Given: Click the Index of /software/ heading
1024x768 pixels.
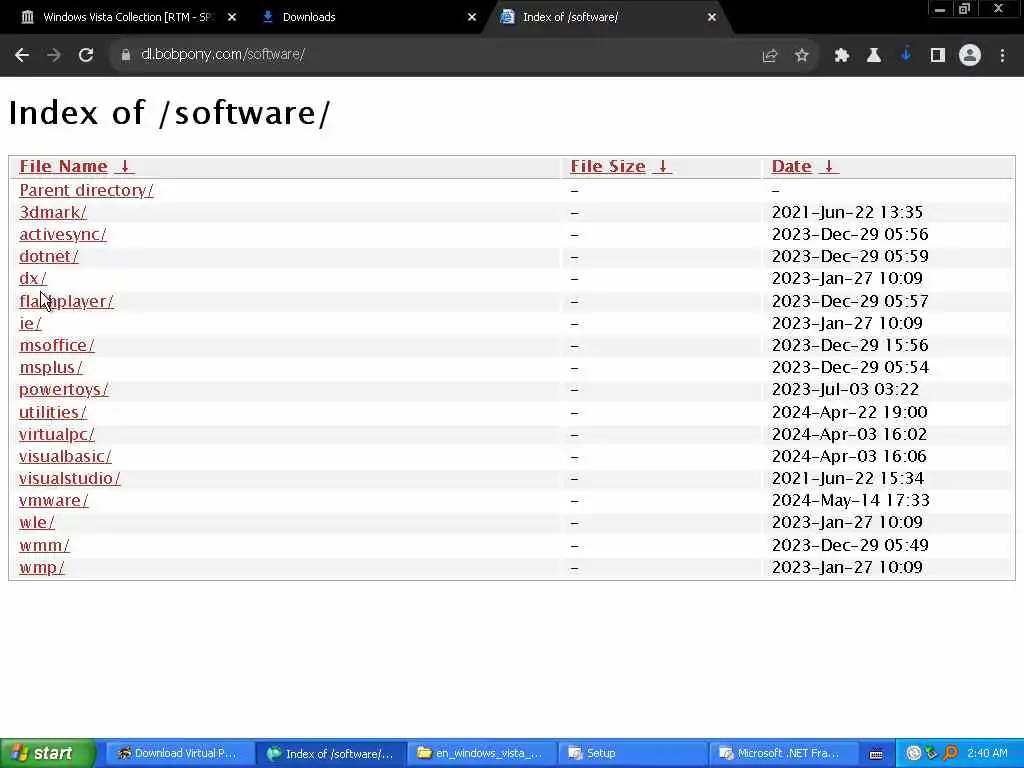Looking at the screenshot, I should click(170, 113).
